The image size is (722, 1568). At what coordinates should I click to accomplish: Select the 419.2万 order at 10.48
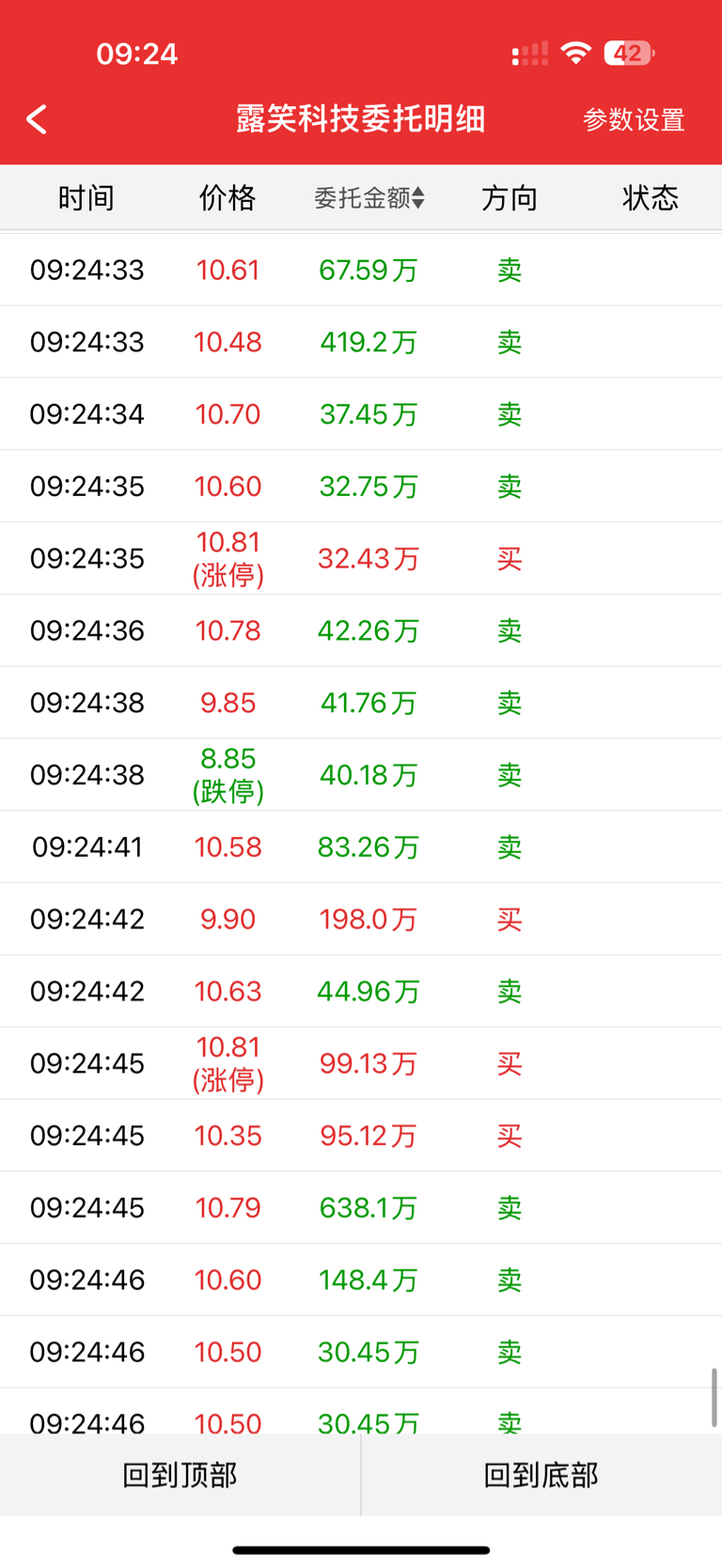pos(361,342)
